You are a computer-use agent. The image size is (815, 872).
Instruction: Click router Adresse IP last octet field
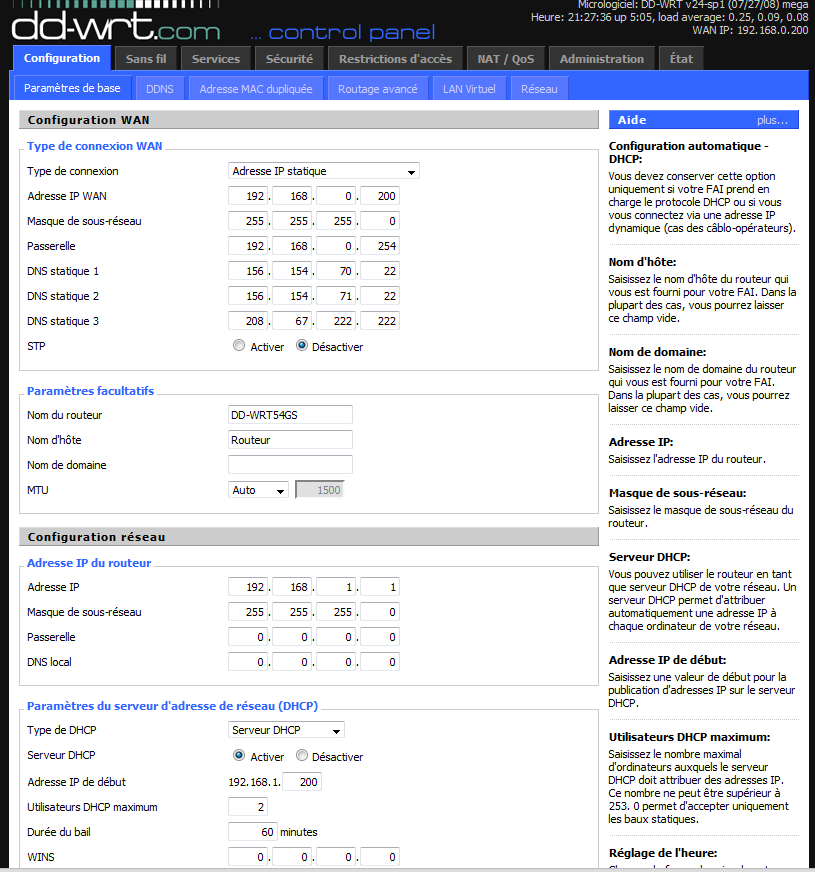[x=380, y=587]
